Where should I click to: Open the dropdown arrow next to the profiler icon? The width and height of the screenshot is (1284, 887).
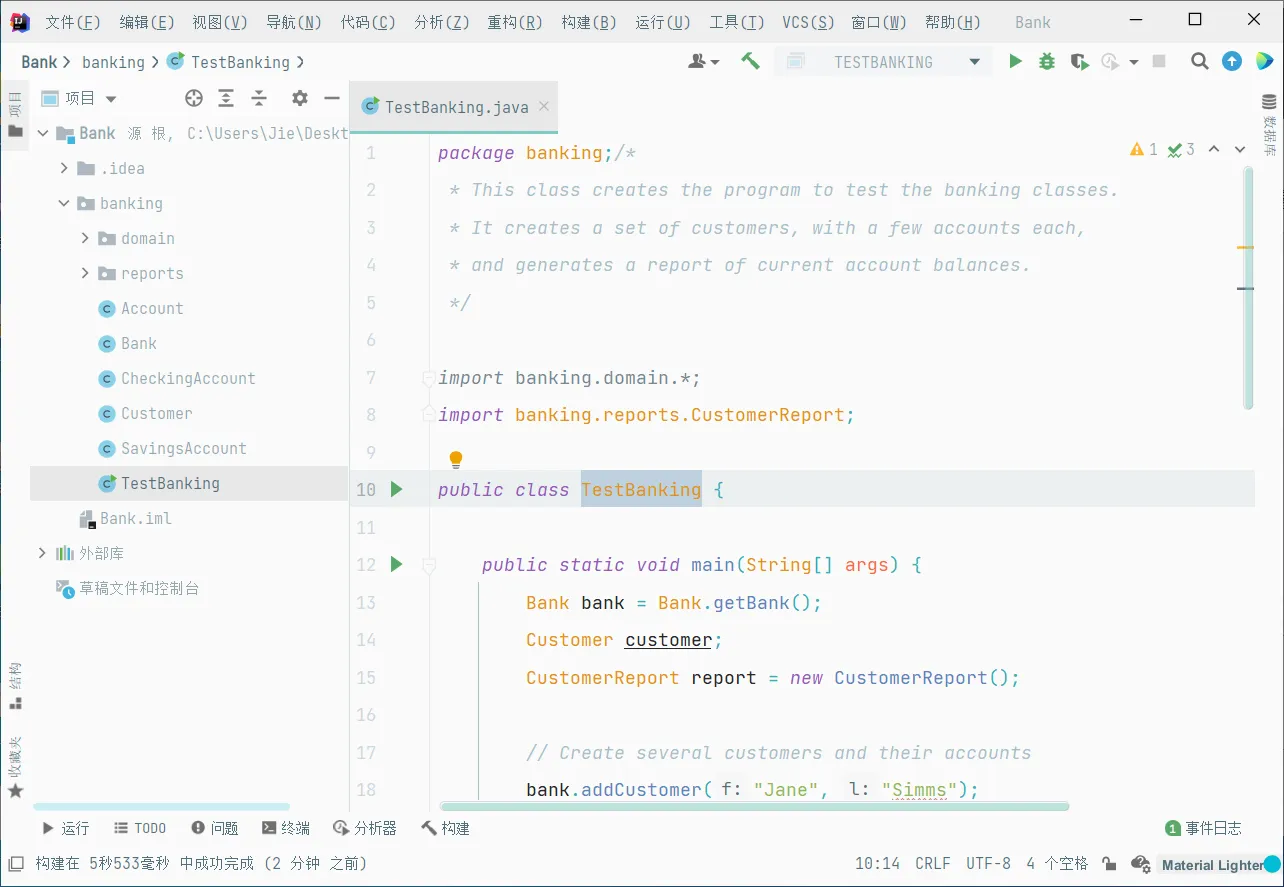1133,62
